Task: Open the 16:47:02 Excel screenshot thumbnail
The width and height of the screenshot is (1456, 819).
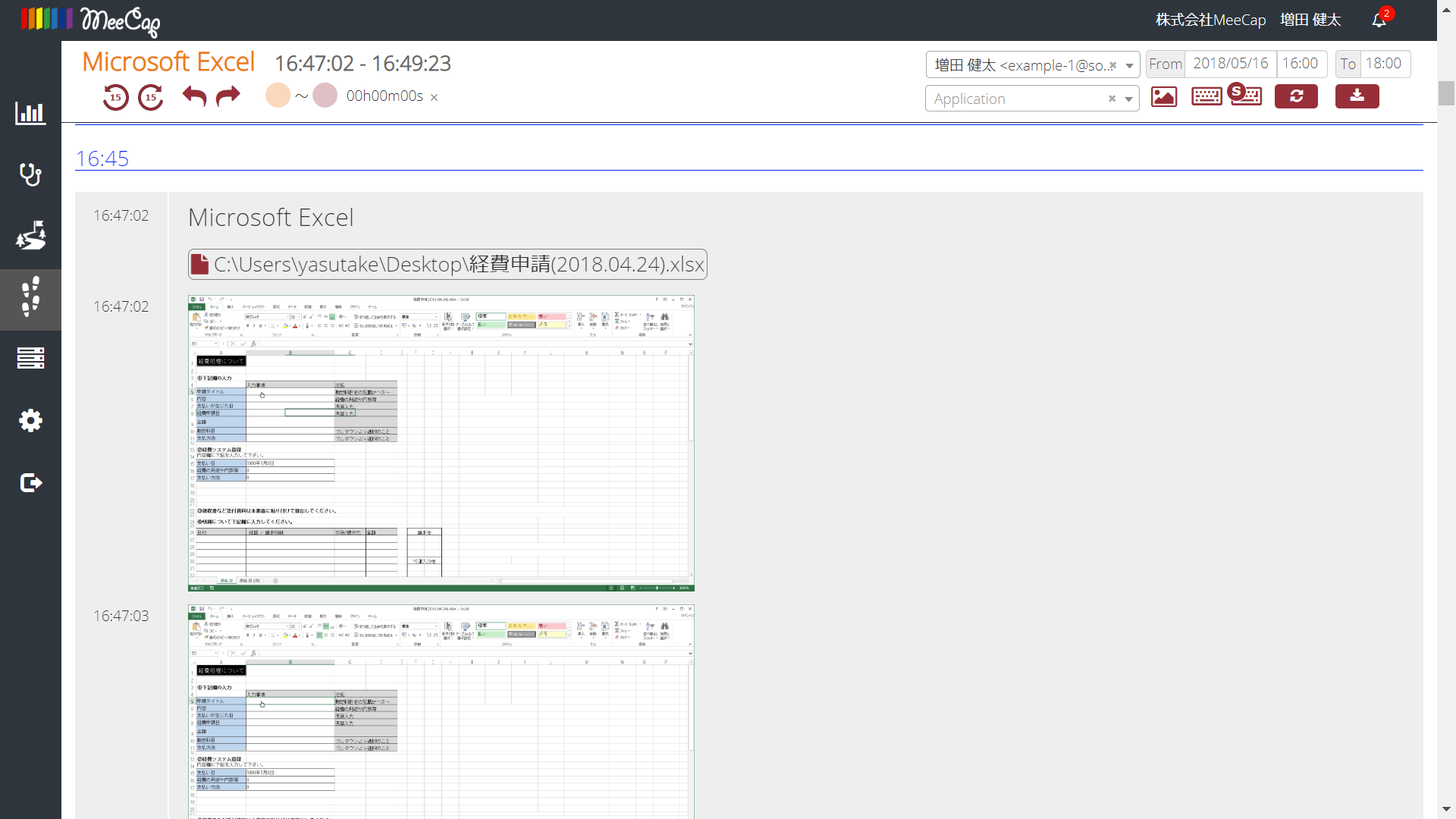Action: [x=441, y=444]
